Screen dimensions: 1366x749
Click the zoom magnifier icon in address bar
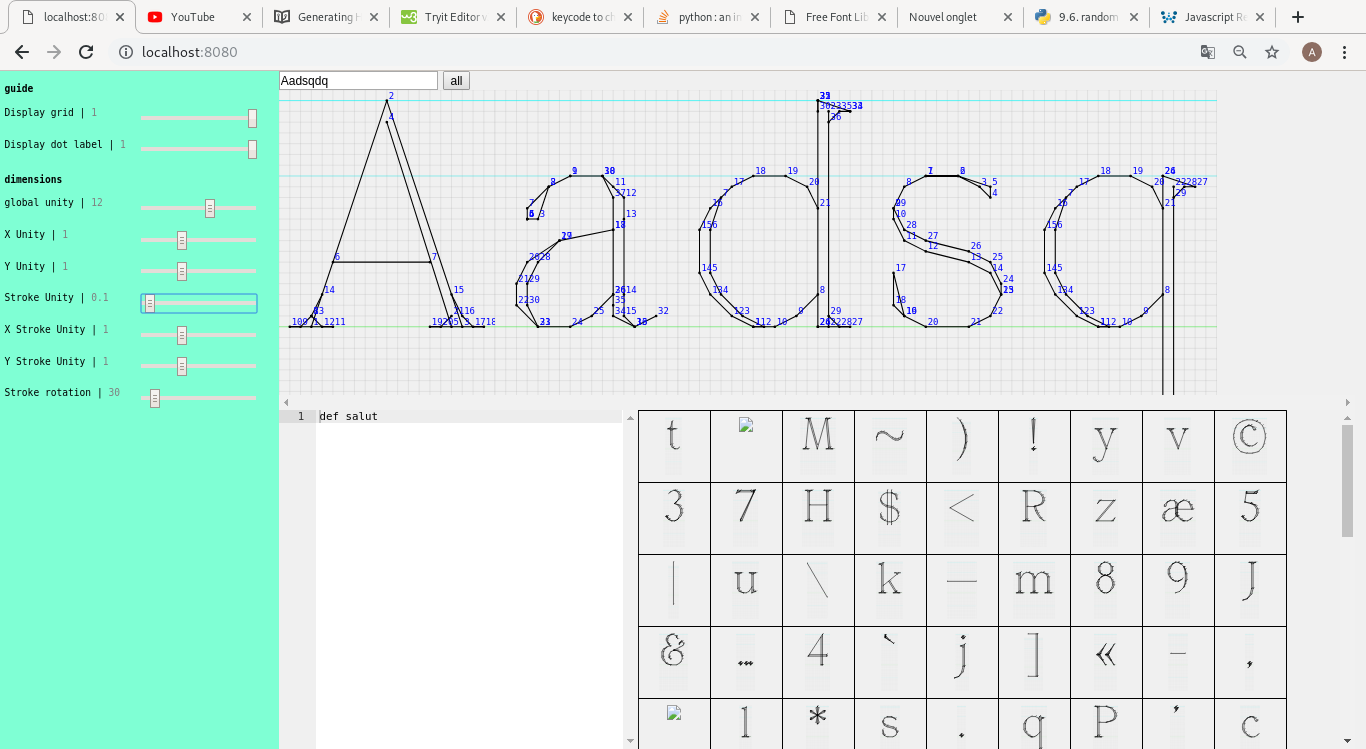(1240, 52)
